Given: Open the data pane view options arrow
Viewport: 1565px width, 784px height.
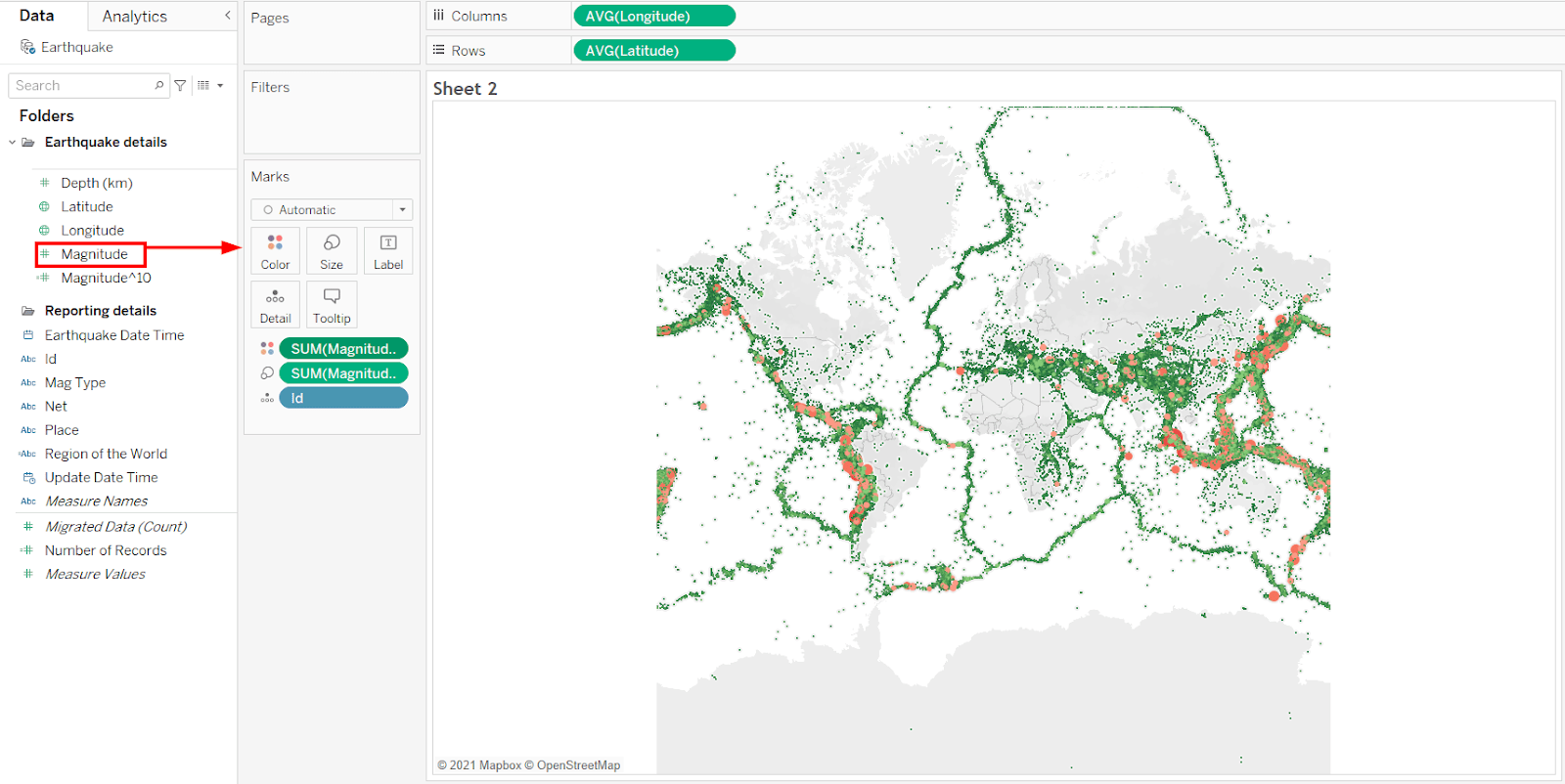Looking at the screenshot, I should 220,85.
